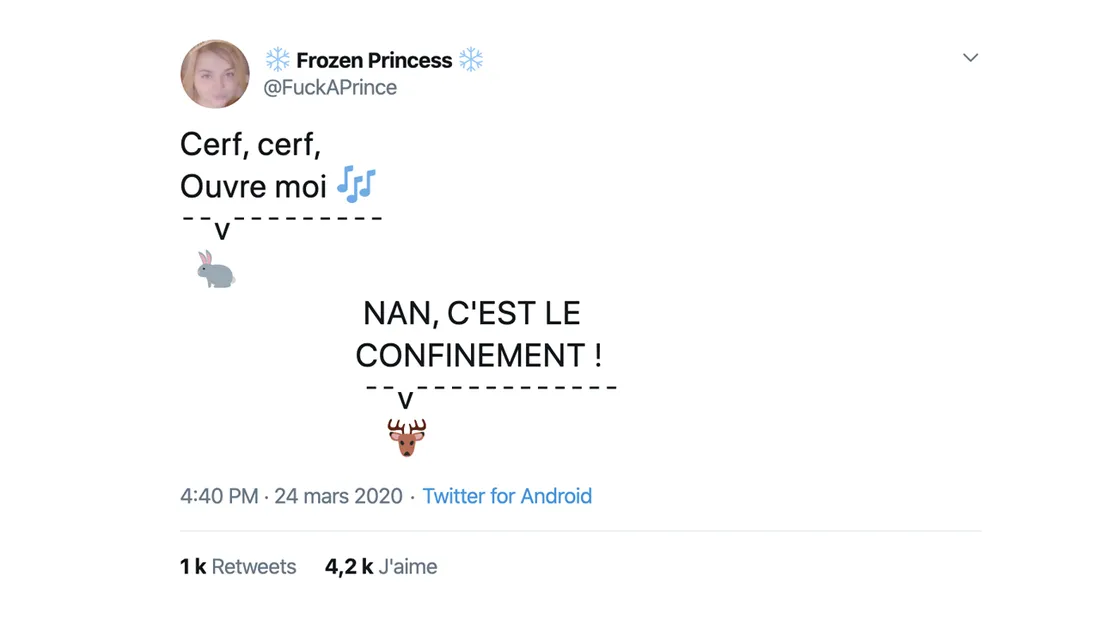This screenshot has width=1100, height=619.
Task: Click the "CONFINEMENT !" text
Action: 478,355
